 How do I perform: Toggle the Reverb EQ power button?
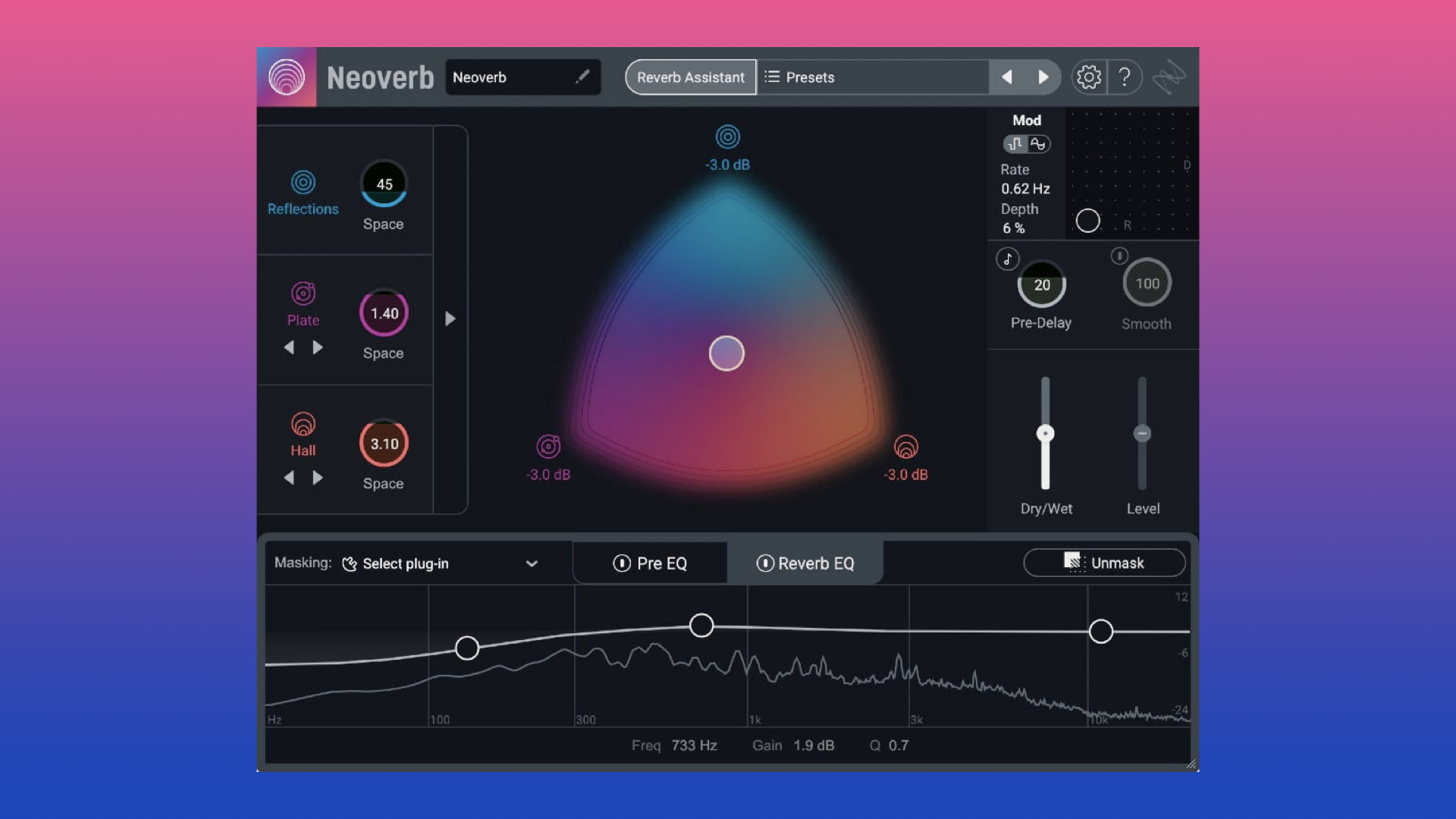766,563
